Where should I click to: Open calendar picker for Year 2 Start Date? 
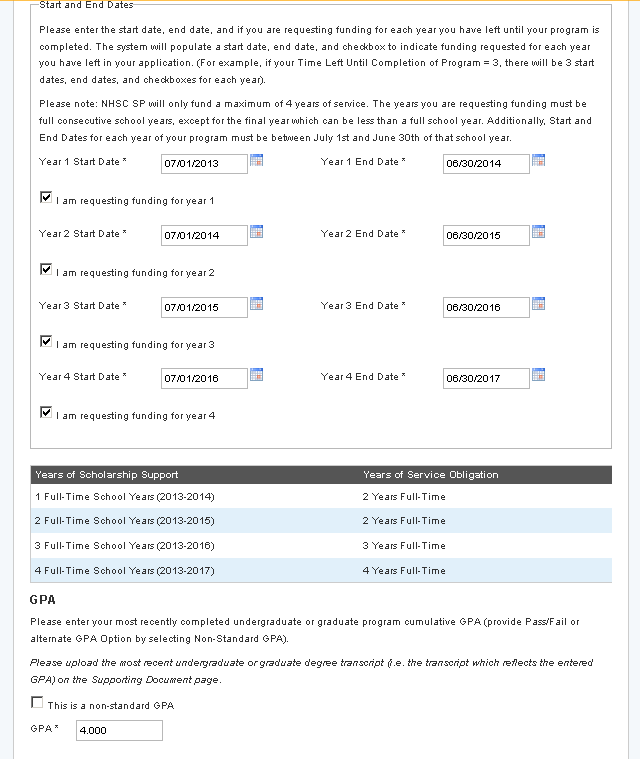click(257, 232)
